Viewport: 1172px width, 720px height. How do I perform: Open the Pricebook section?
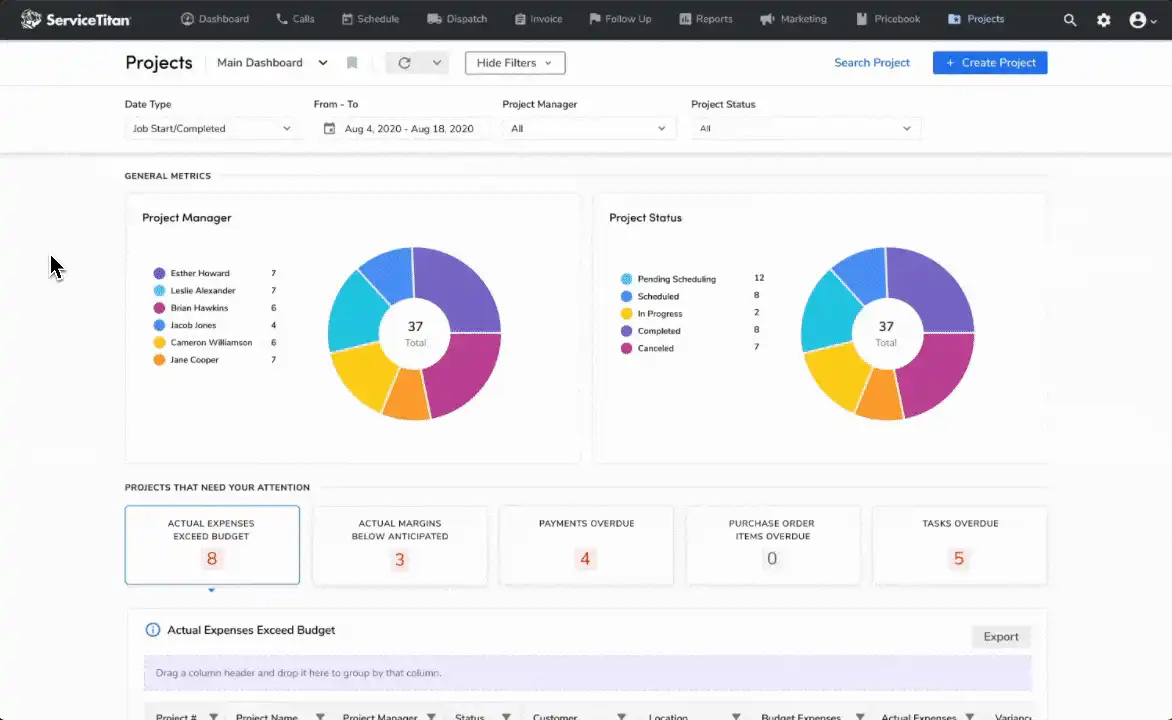pos(888,19)
